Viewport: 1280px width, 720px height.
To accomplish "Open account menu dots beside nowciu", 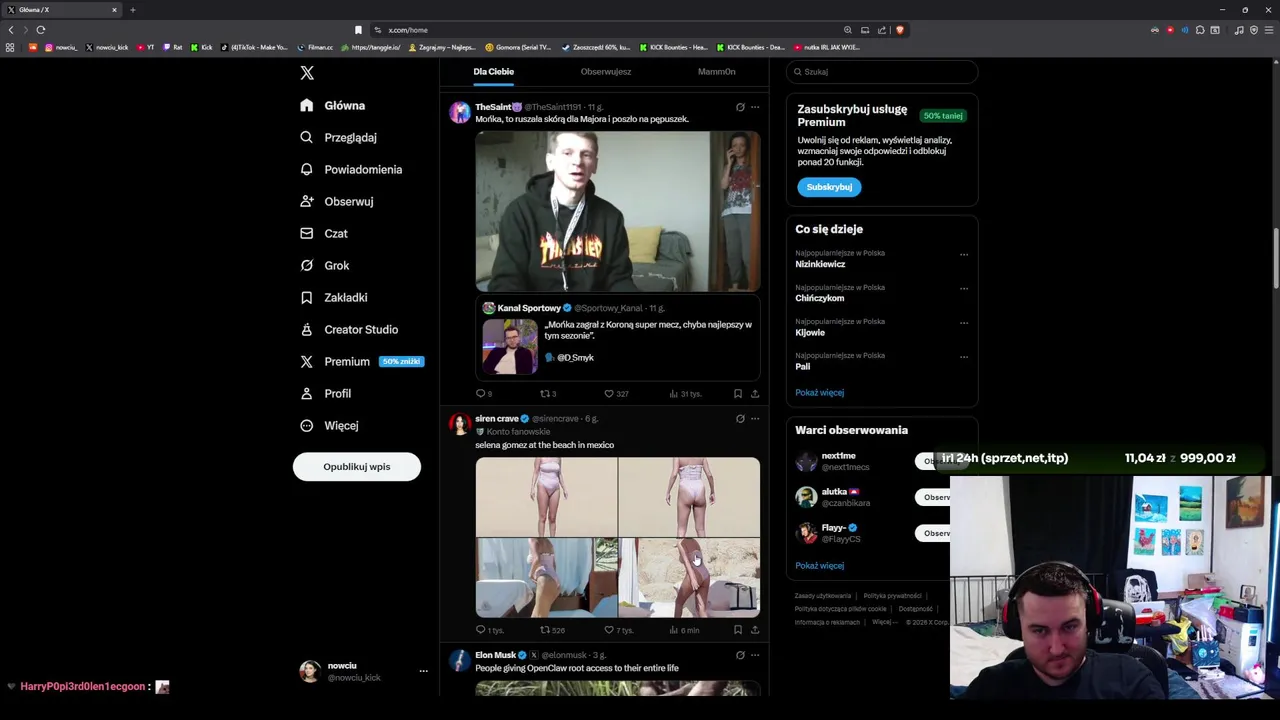I will point(423,671).
